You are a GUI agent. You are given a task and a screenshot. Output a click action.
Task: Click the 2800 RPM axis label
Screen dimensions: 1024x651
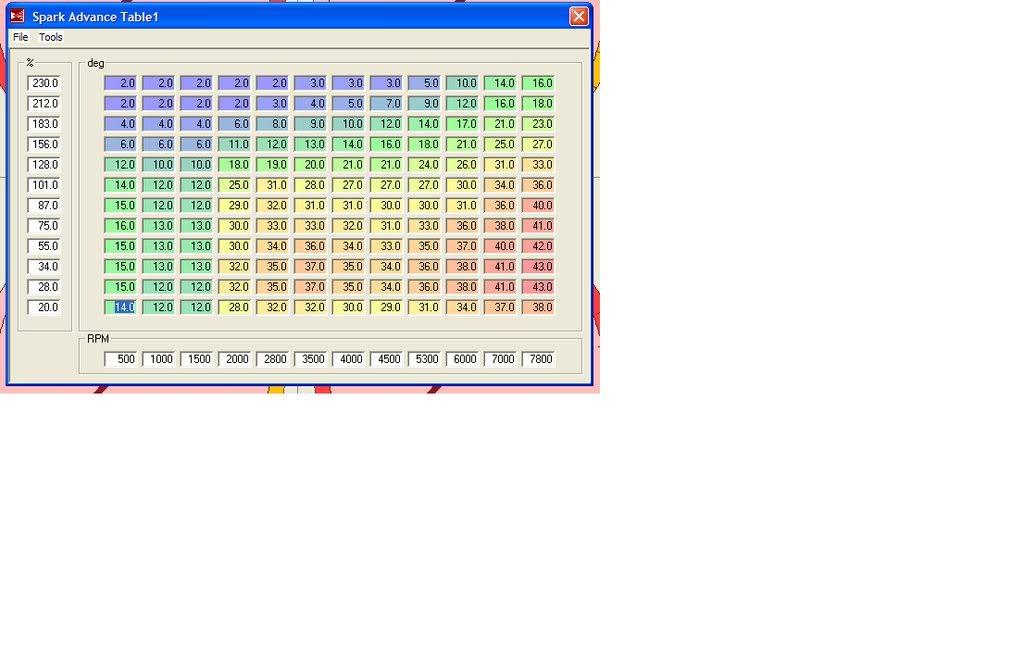[274, 359]
